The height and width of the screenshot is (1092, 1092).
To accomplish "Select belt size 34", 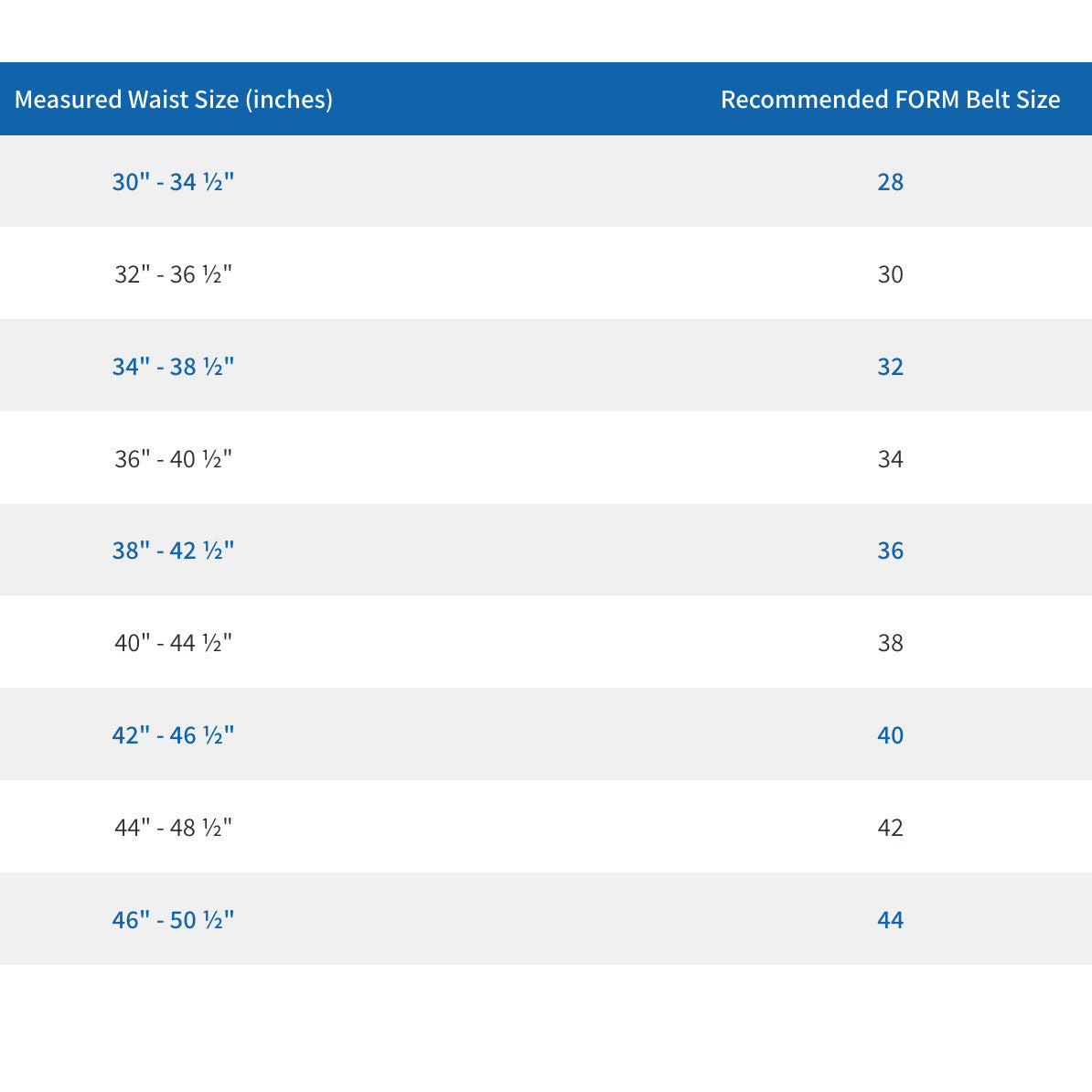I will click(x=890, y=459).
